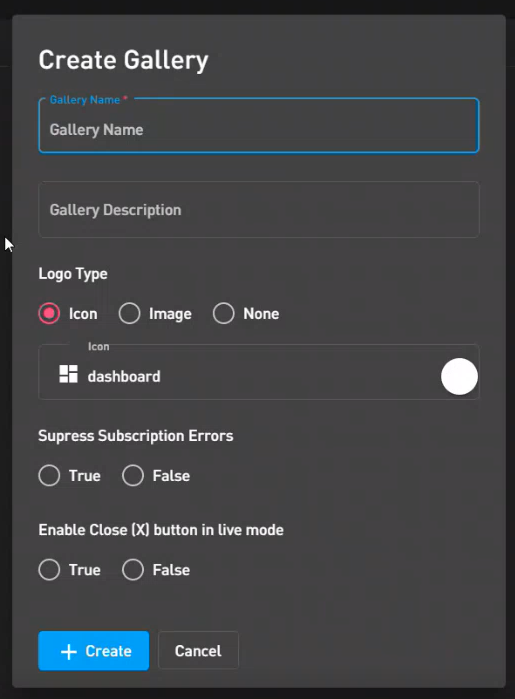515x699 pixels.
Task: Select the Image logo type radio
Action: tap(129, 313)
